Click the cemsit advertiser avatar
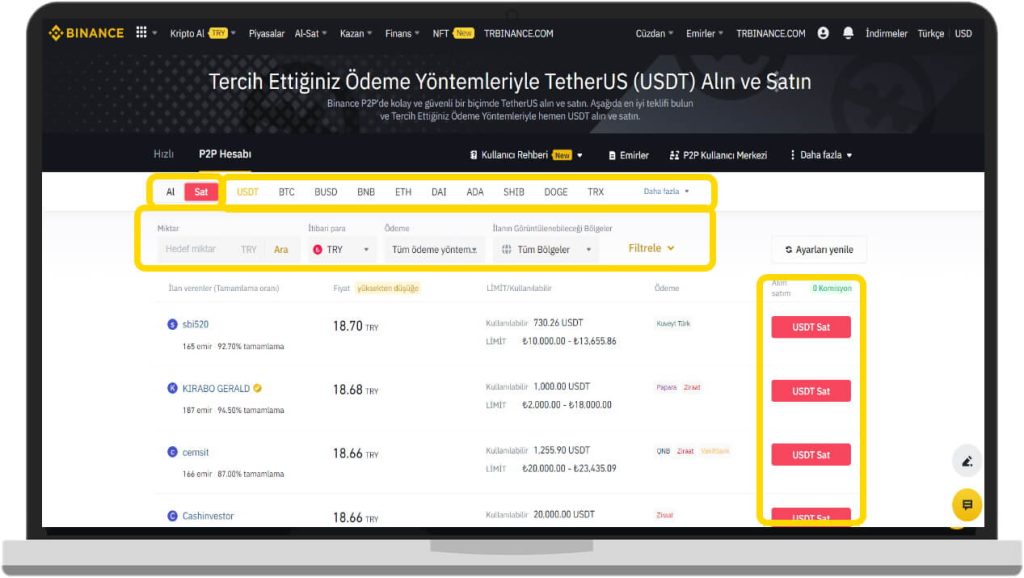This screenshot has height=578, width=1024. 172,452
